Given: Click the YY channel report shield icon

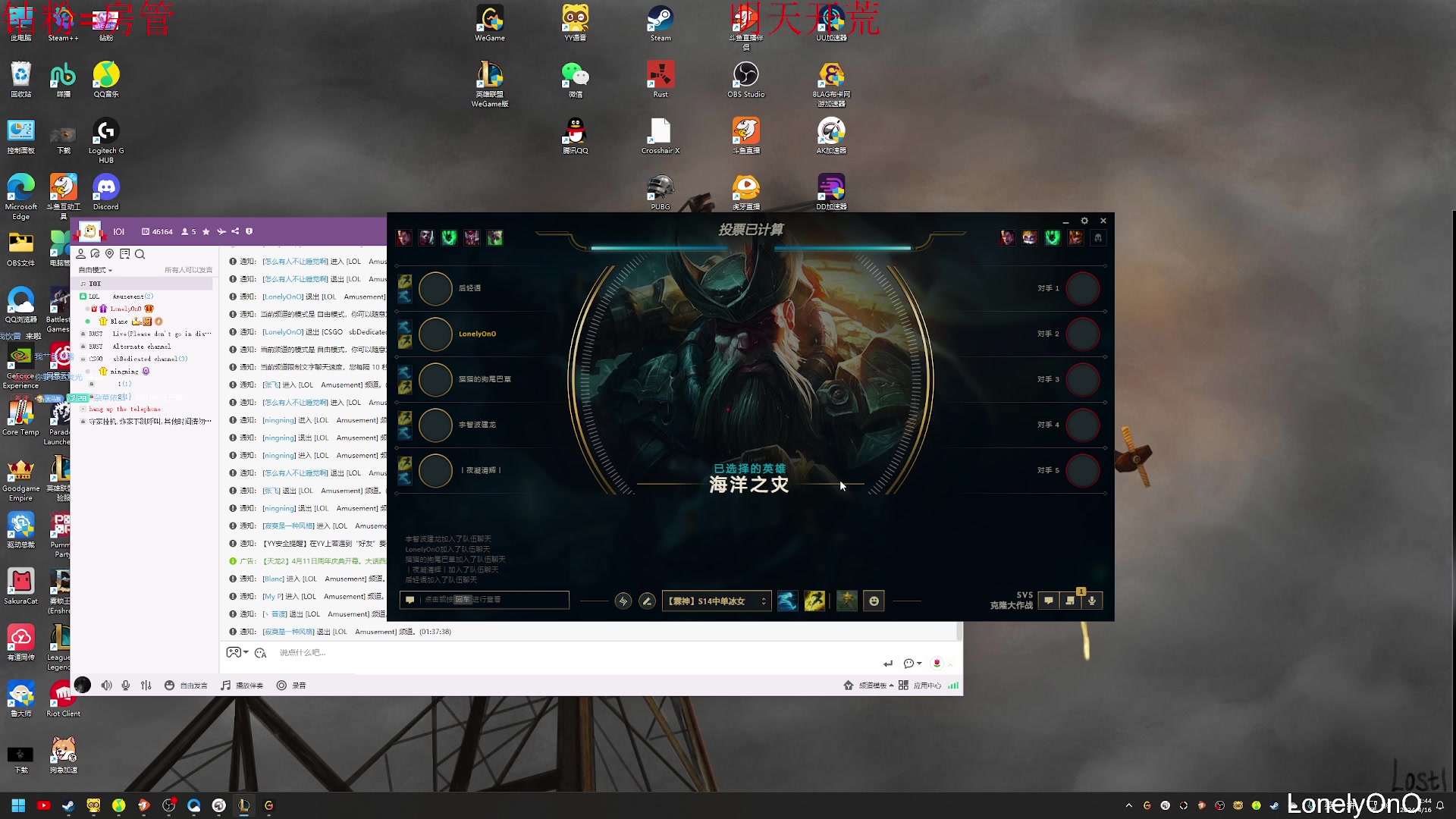Looking at the screenshot, I should (x=249, y=231).
